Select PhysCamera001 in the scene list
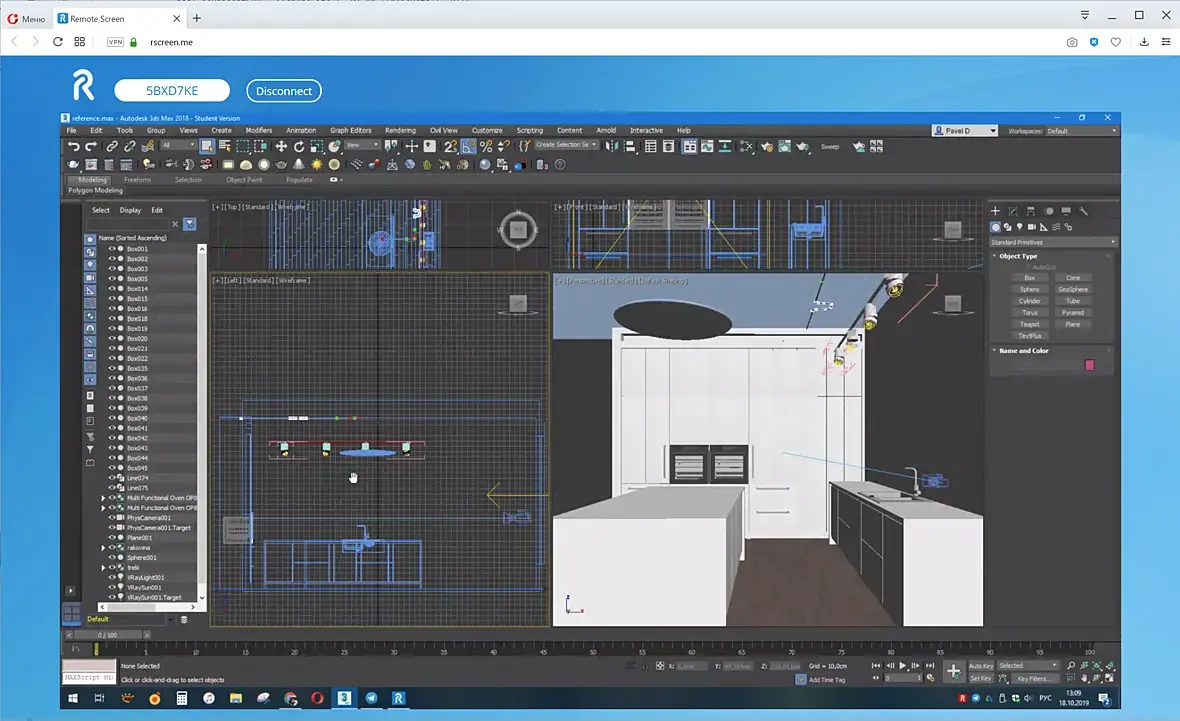1180x721 pixels. tap(148, 518)
